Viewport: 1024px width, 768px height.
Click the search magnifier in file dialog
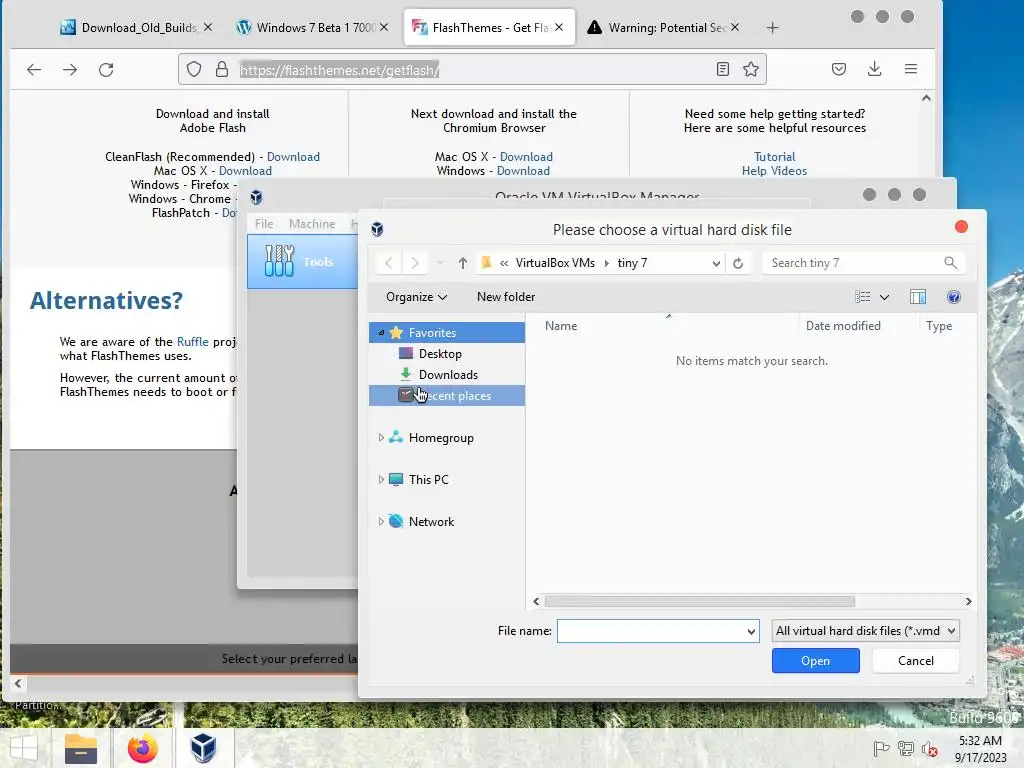(x=950, y=263)
